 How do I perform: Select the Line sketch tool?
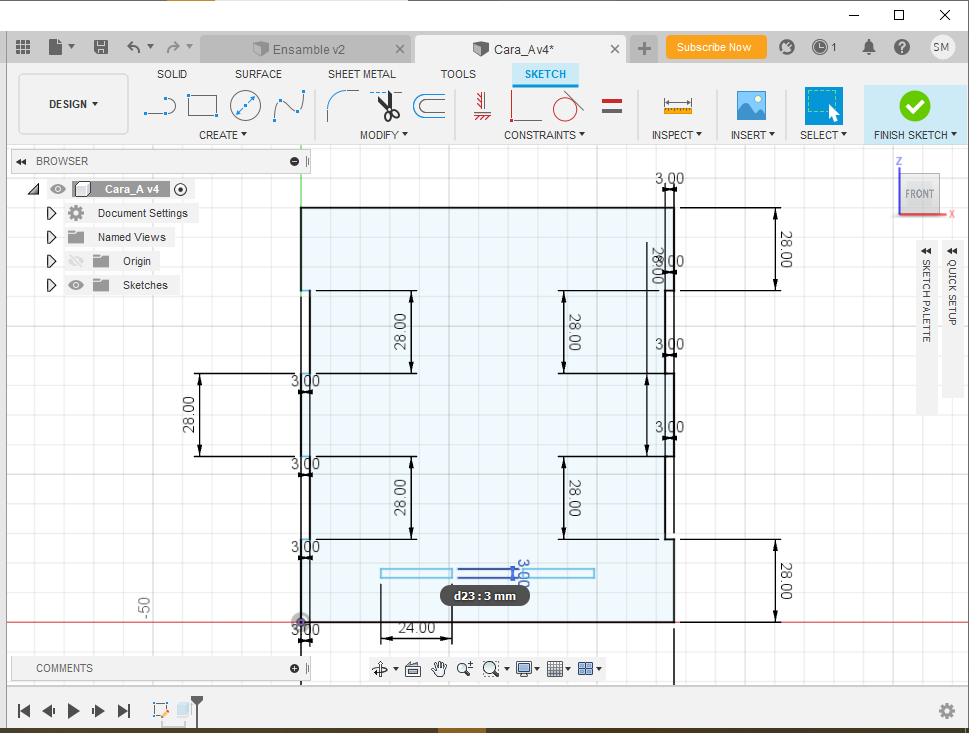click(159, 105)
